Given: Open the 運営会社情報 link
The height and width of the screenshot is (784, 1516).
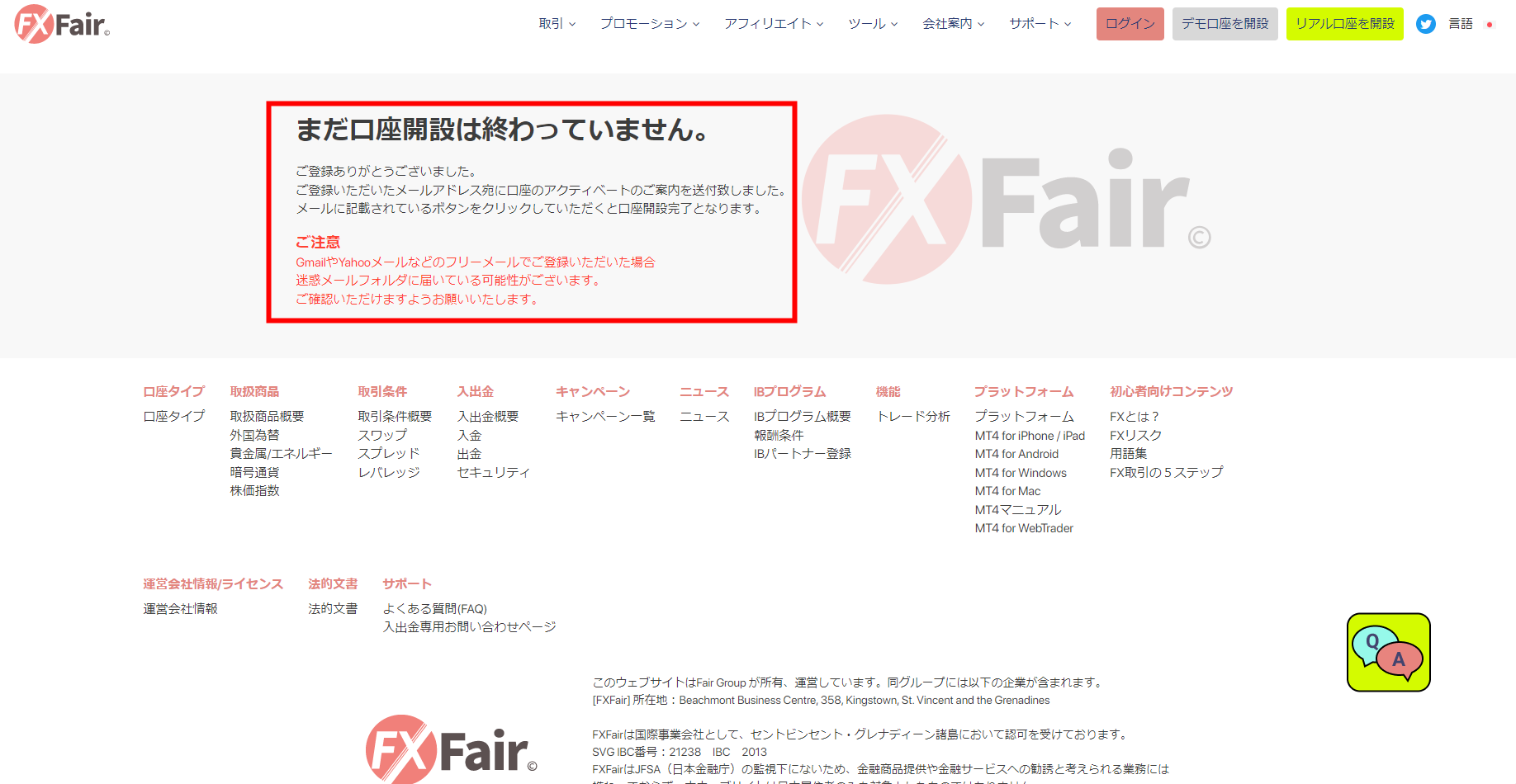Looking at the screenshot, I should (x=180, y=609).
